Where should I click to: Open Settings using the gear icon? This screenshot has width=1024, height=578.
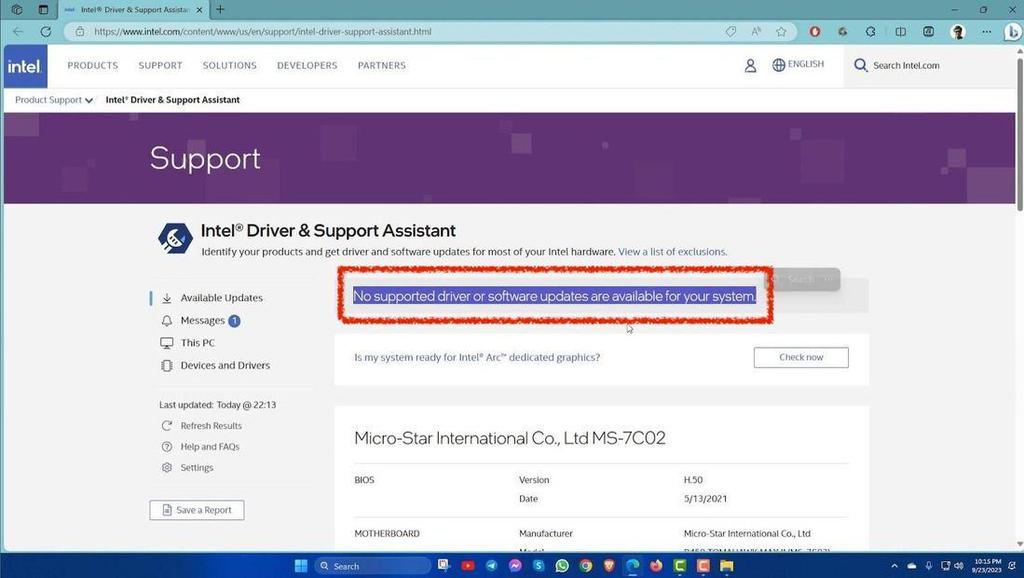pyautogui.click(x=166, y=467)
